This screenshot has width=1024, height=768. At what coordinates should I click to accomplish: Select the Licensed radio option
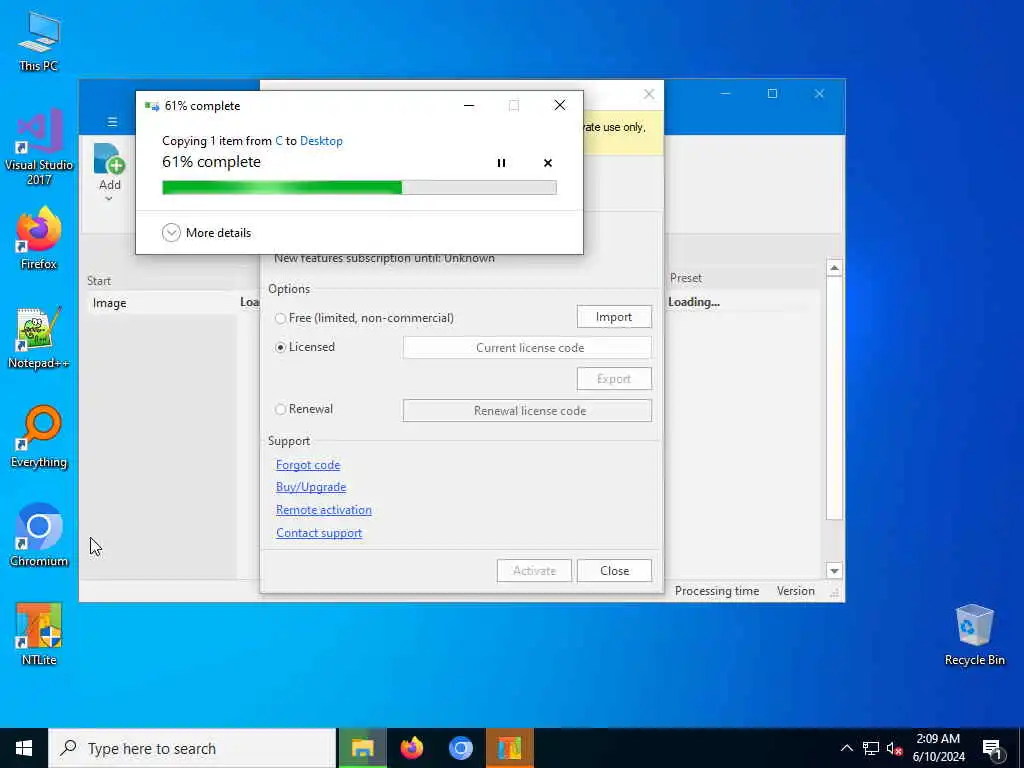pos(305,347)
